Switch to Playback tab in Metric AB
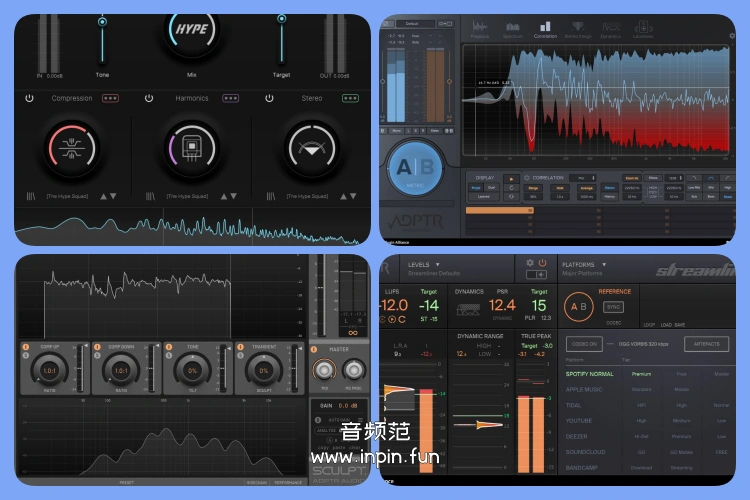Screen dimensions: 750x500 480,29
